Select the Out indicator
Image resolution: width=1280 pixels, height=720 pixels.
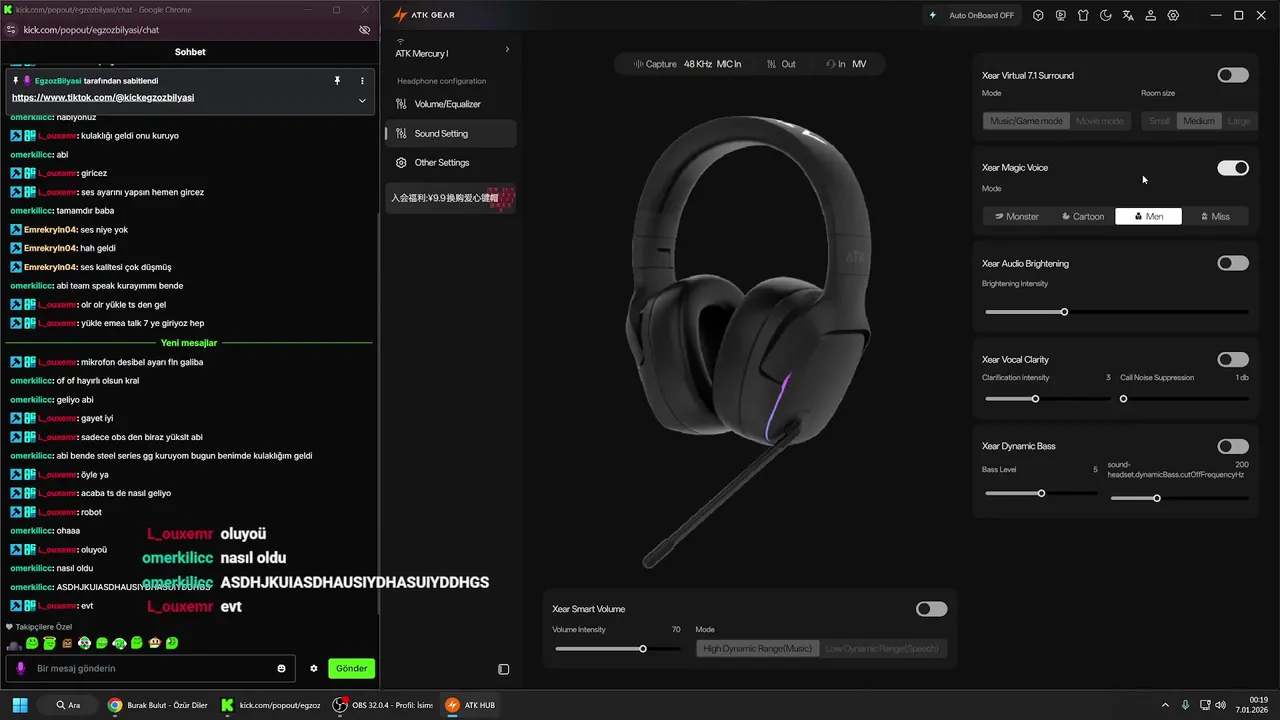781,64
